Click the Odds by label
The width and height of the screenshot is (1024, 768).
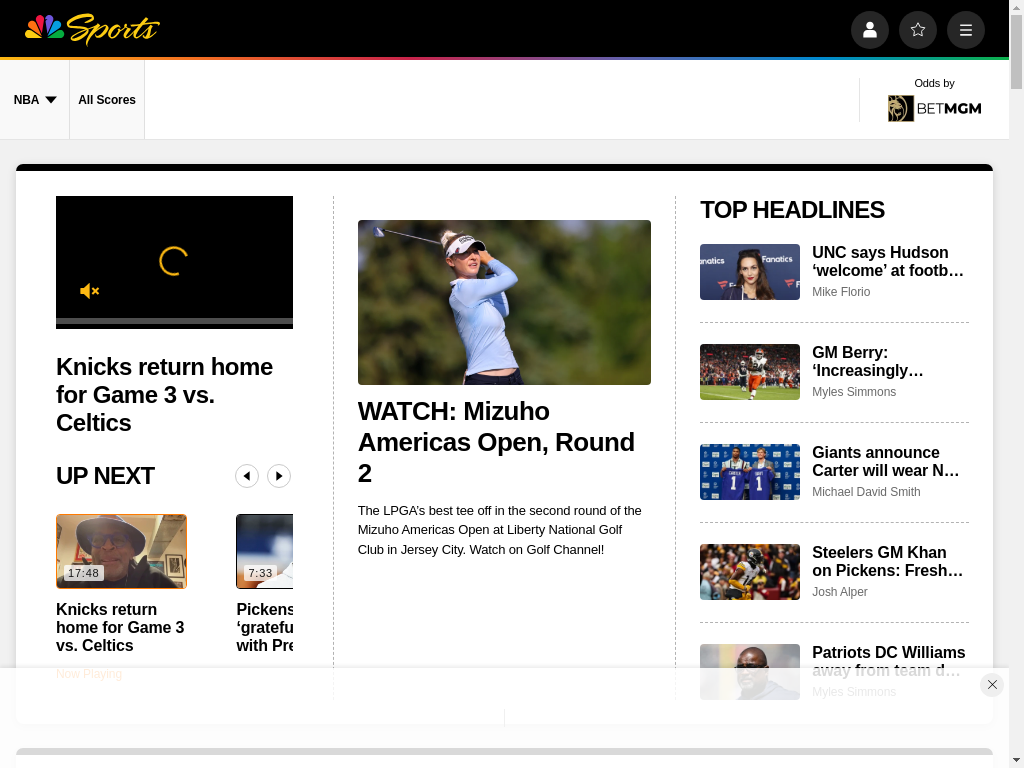[x=935, y=83]
